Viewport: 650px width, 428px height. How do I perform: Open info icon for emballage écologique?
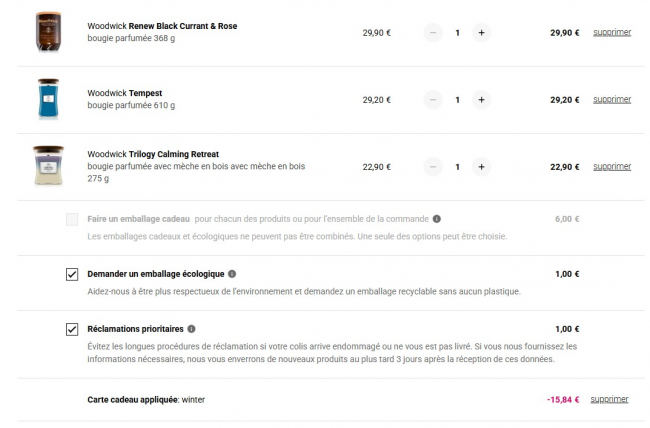tap(232, 274)
